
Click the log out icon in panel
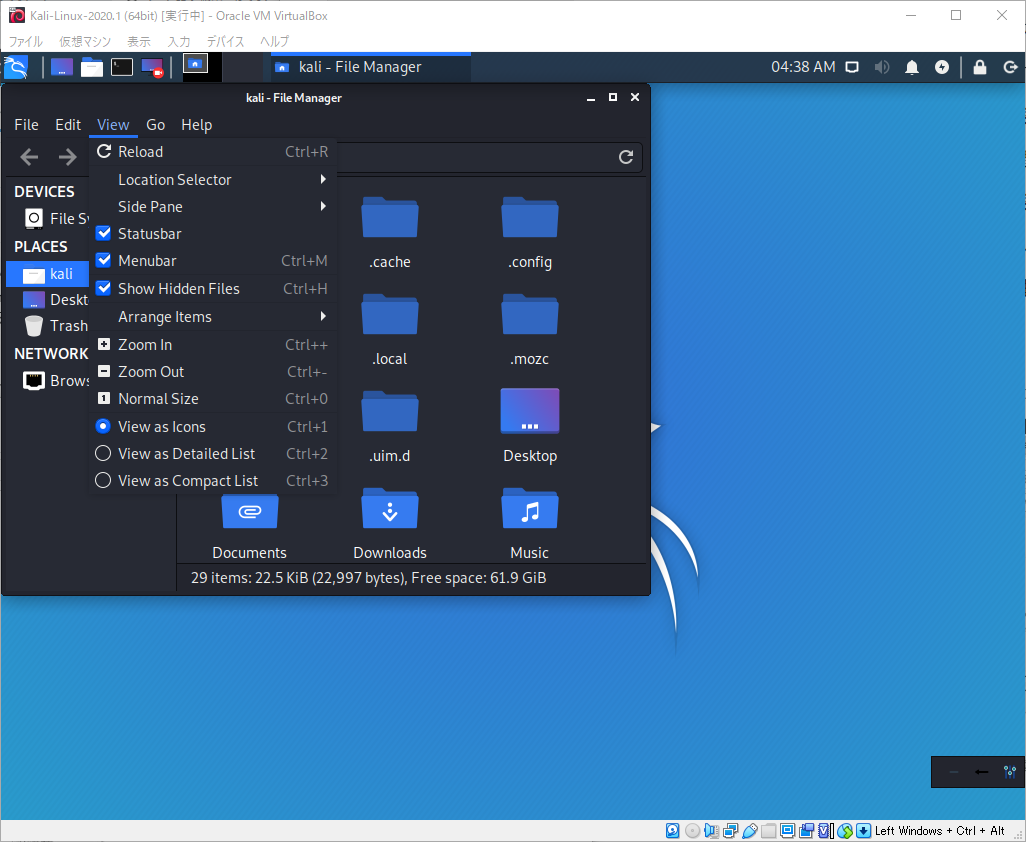(x=1010, y=67)
